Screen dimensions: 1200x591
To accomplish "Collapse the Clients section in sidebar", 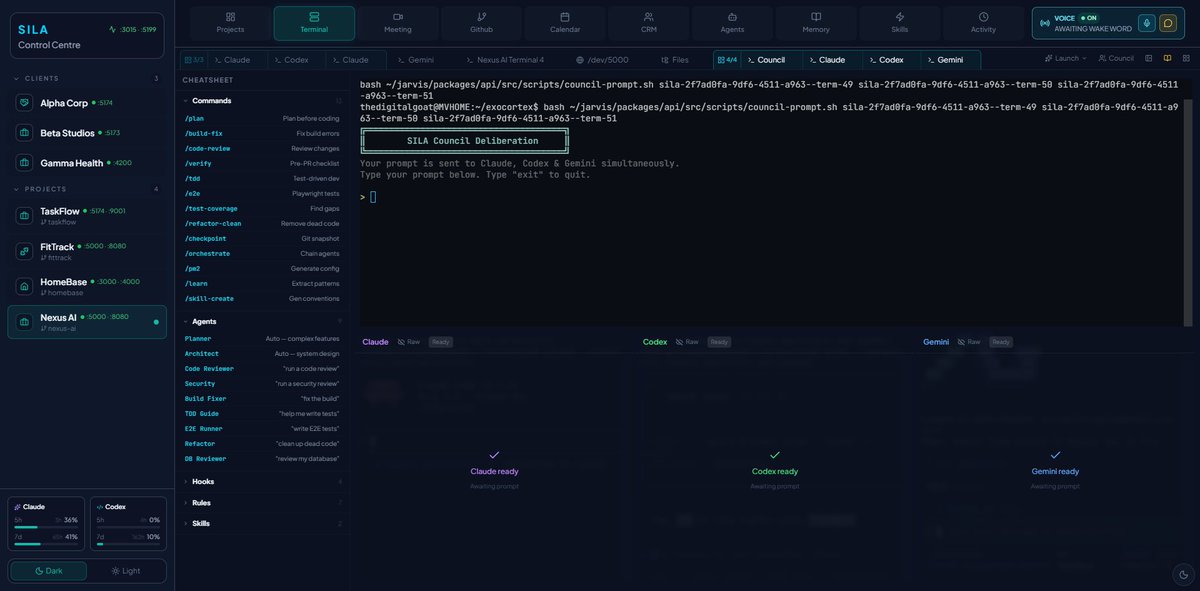I will click(x=87, y=78).
